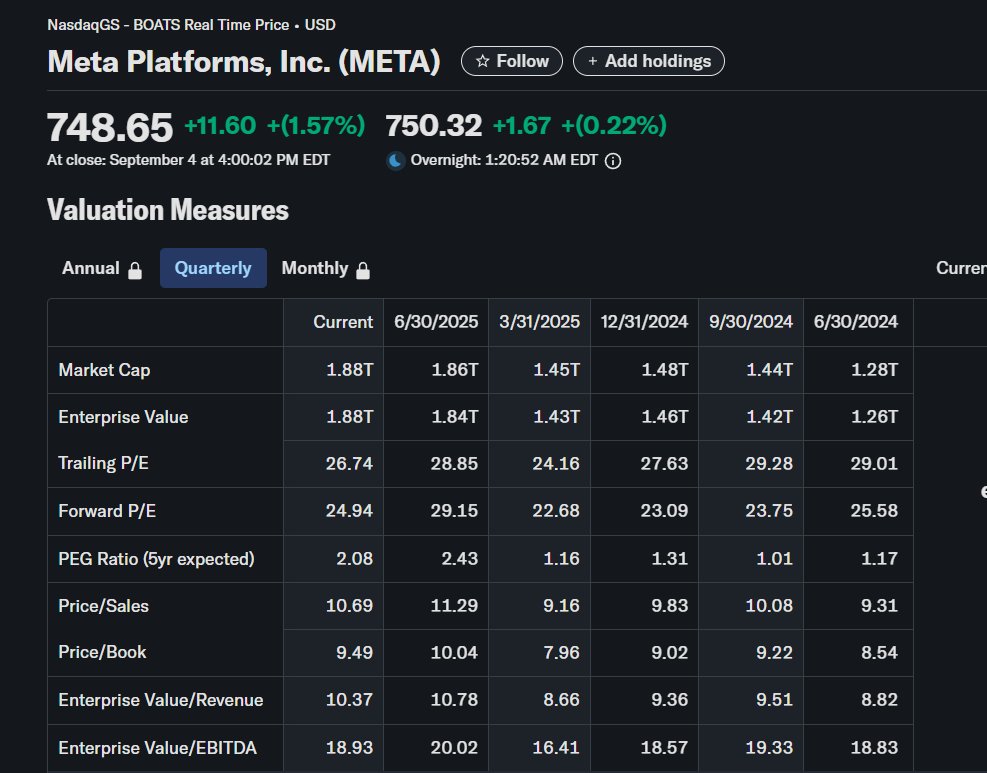Click 6/30/2024 Market Cap value 1.28T
Viewport: 987px width, 773px height.
[x=874, y=370]
